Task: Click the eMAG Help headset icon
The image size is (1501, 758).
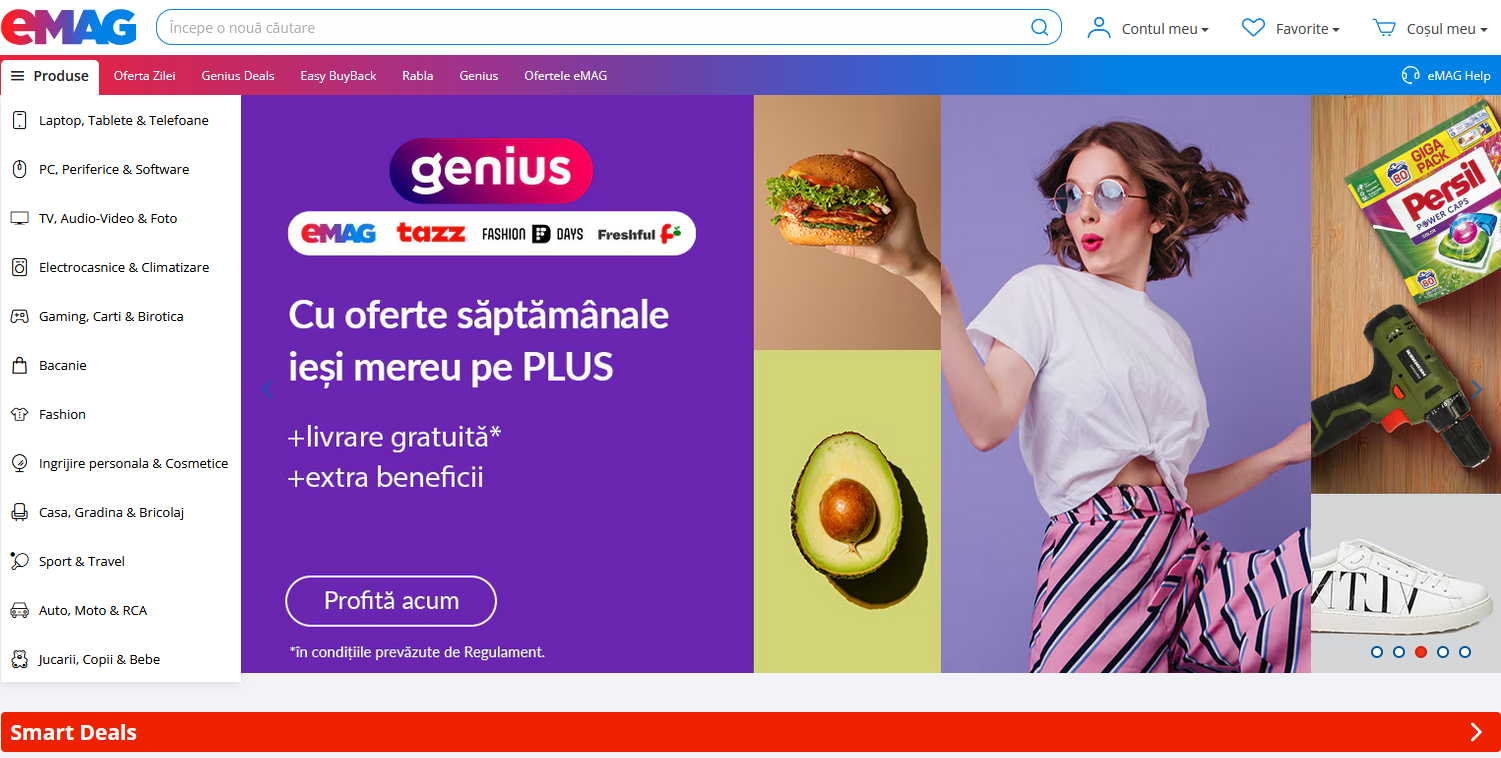Action: pyautogui.click(x=1411, y=75)
